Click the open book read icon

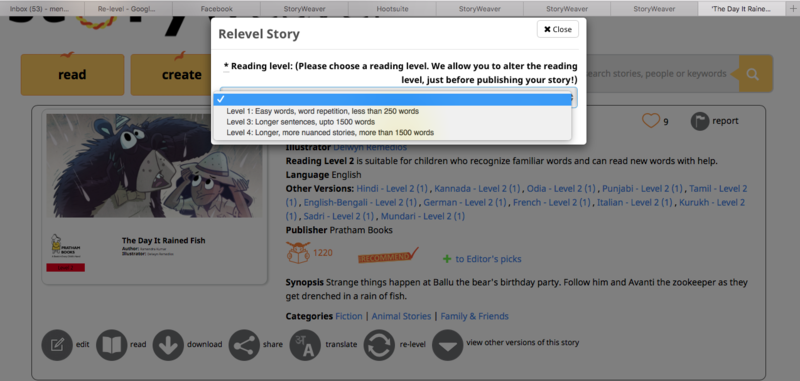pyautogui.click(x=112, y=345)
